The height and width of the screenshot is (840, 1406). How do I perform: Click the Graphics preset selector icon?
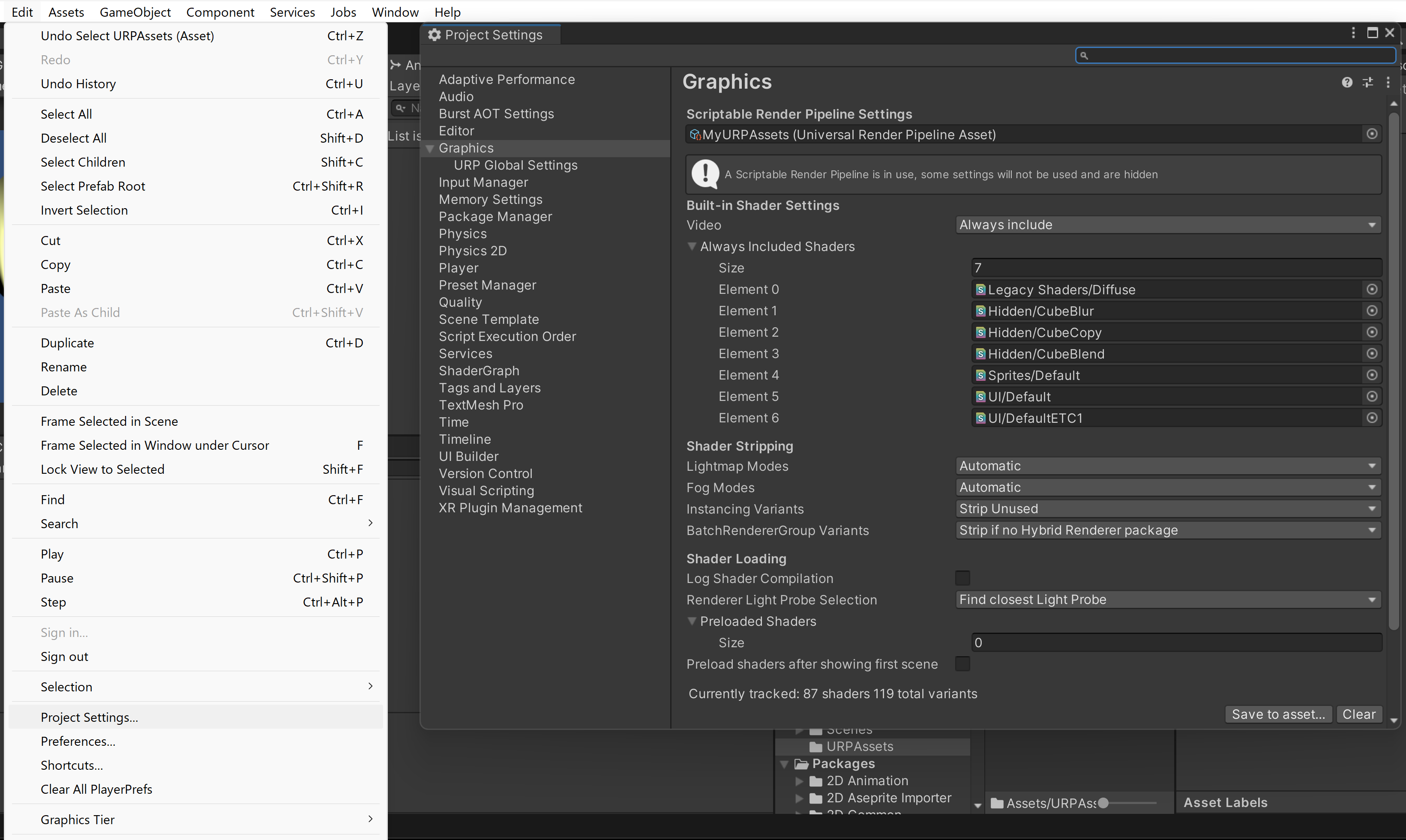pos(1367,83)
